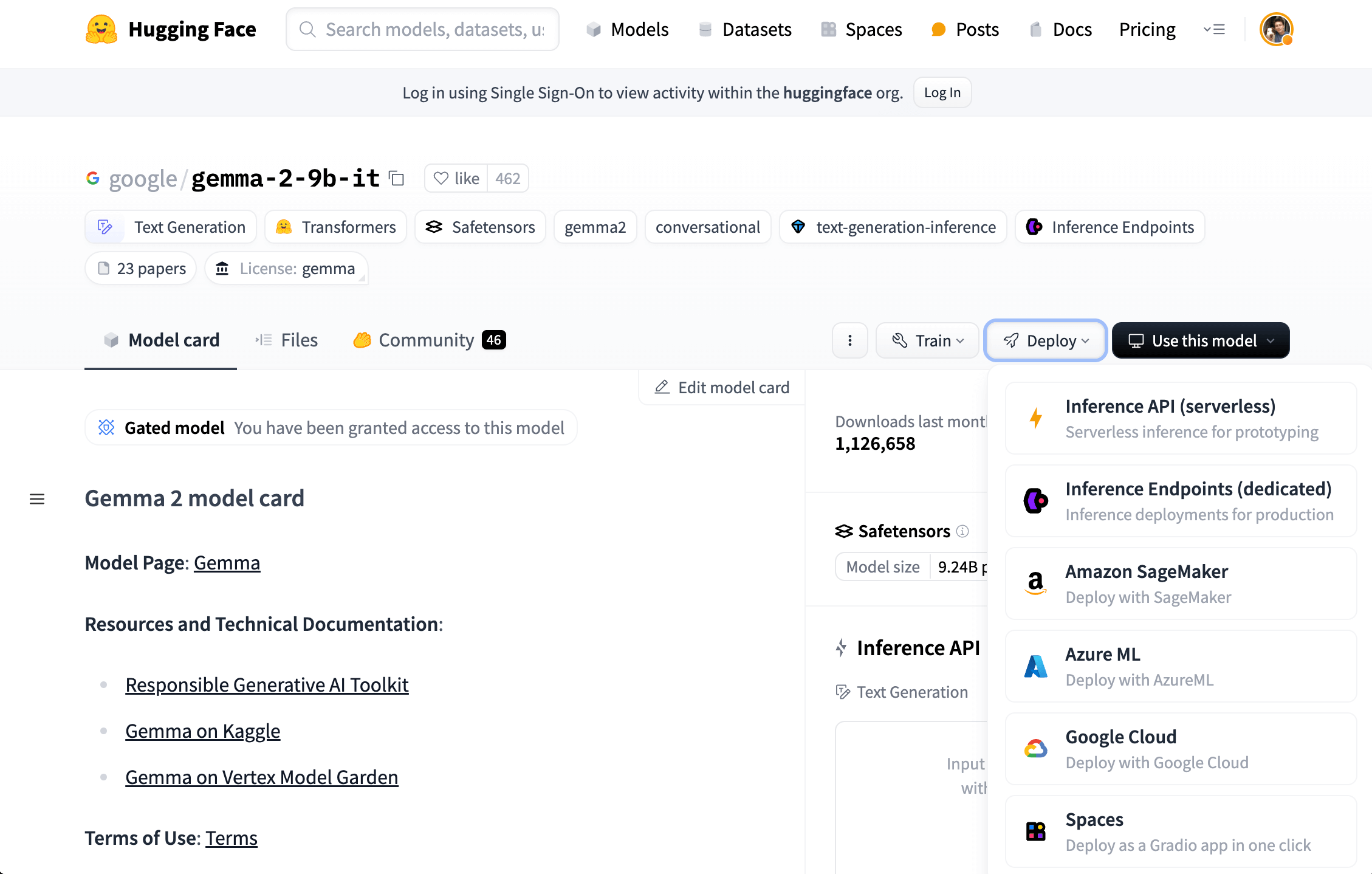Click the search models input field
This screenshot has width=1372, height=874.
click(x=423, y=29)
